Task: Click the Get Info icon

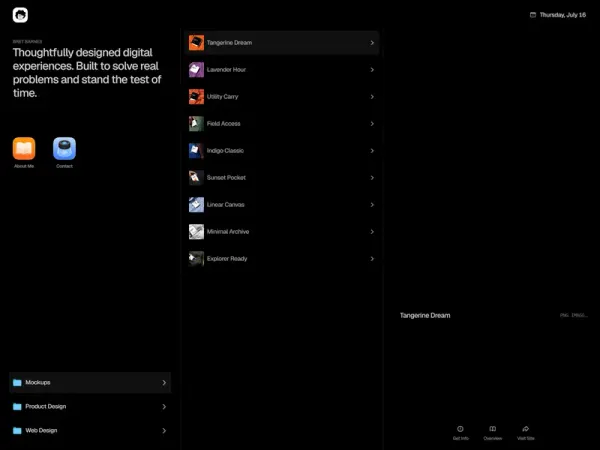Action: 460,429
